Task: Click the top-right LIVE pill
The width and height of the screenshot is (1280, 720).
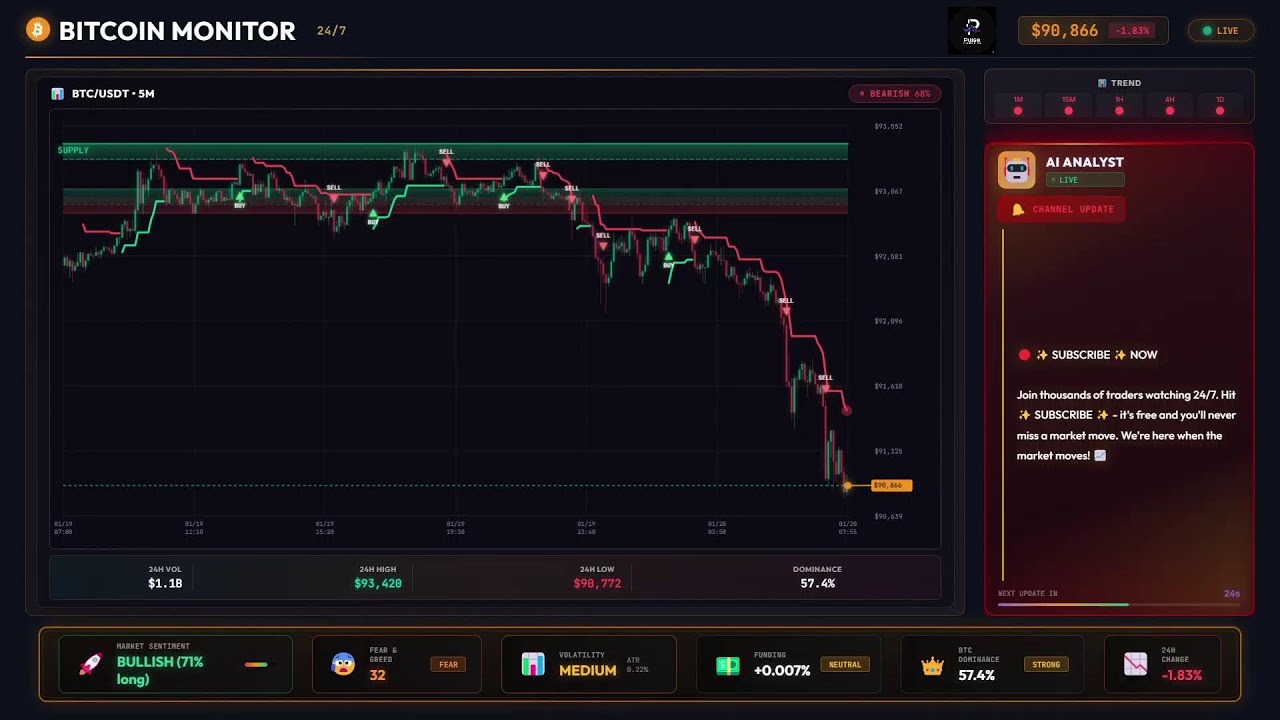Action: [1220, 31]
